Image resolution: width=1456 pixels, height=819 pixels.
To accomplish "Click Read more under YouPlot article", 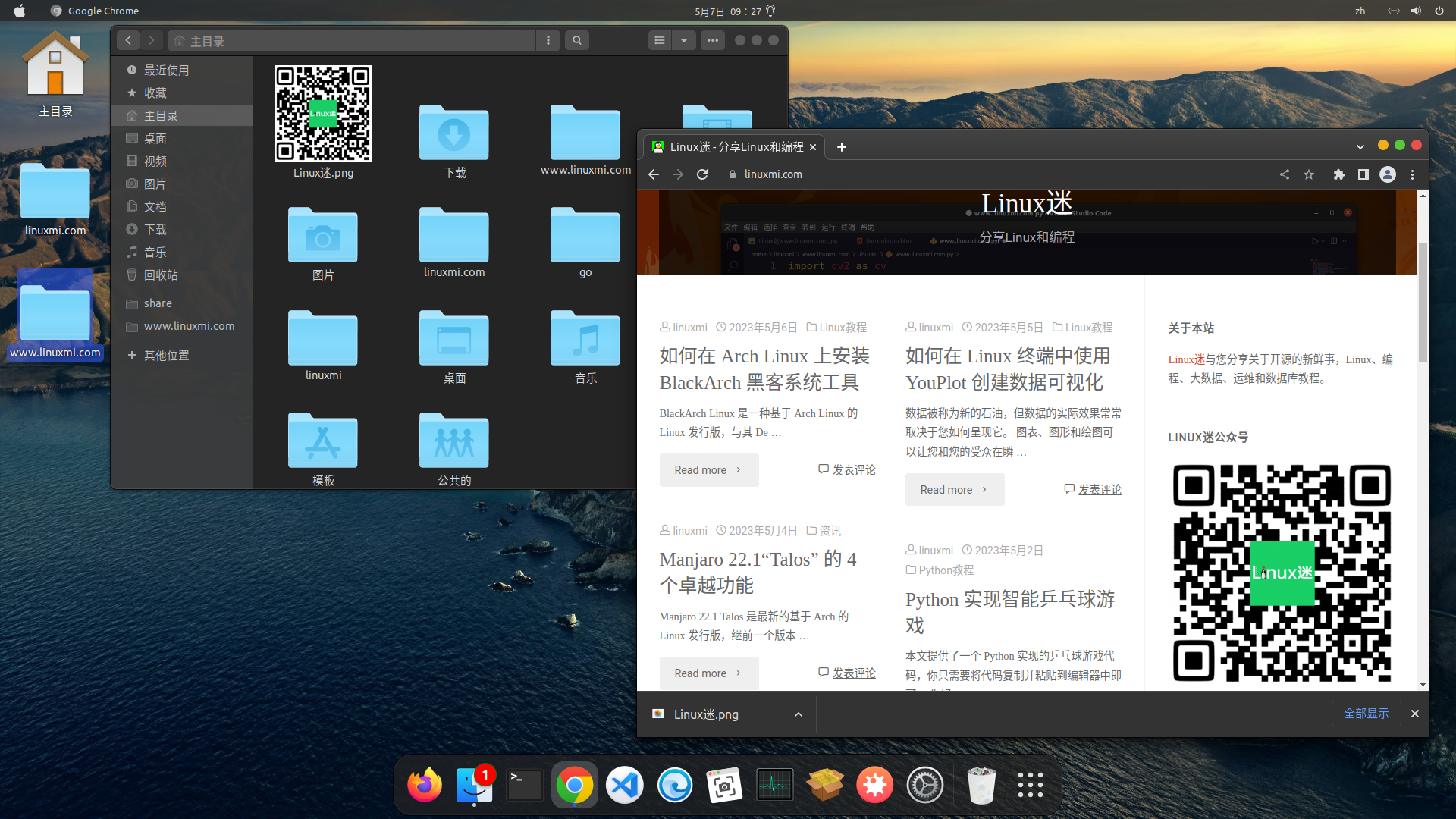I will tap(955, 490).
